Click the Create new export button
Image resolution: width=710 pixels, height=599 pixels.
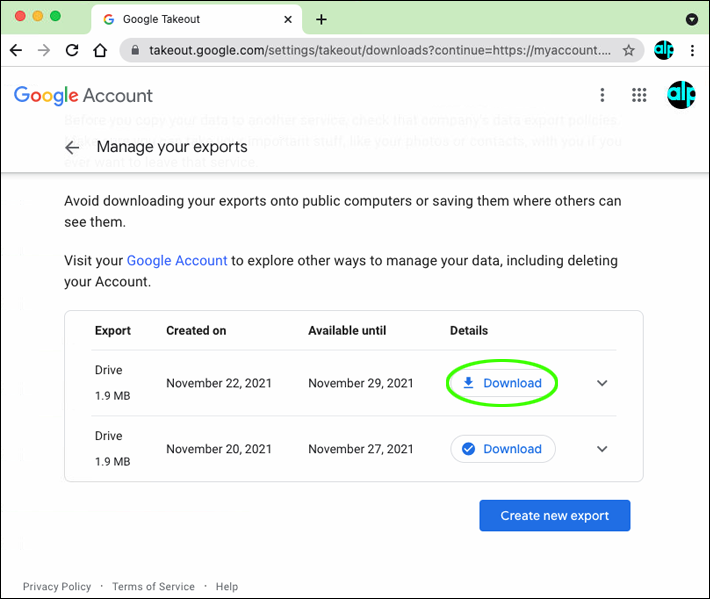click(554, 515)
